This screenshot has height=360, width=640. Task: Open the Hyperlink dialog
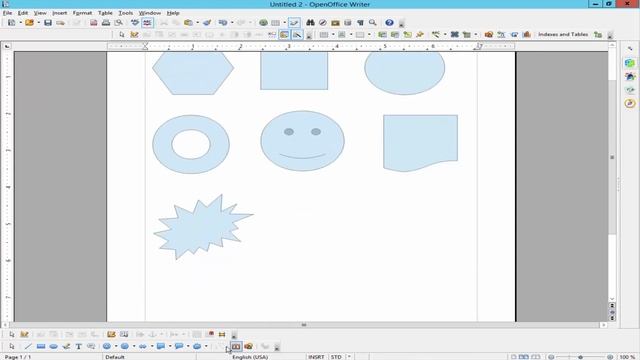point(263,23)
